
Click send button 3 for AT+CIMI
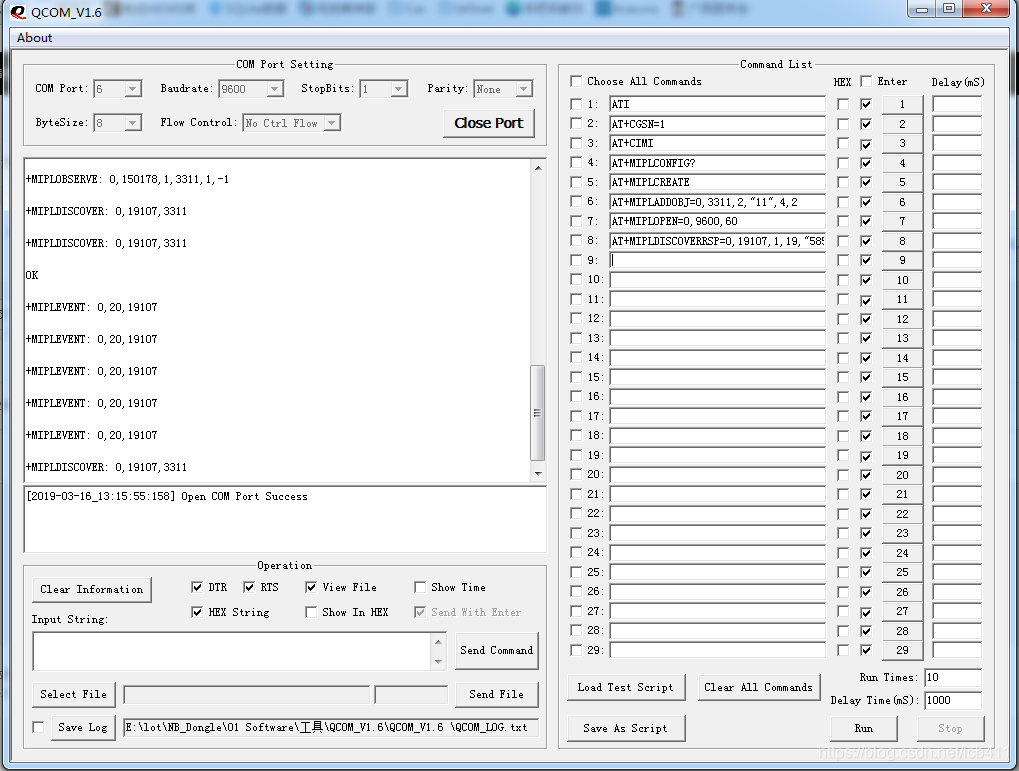pyautogui.click(x=902, y=143)
